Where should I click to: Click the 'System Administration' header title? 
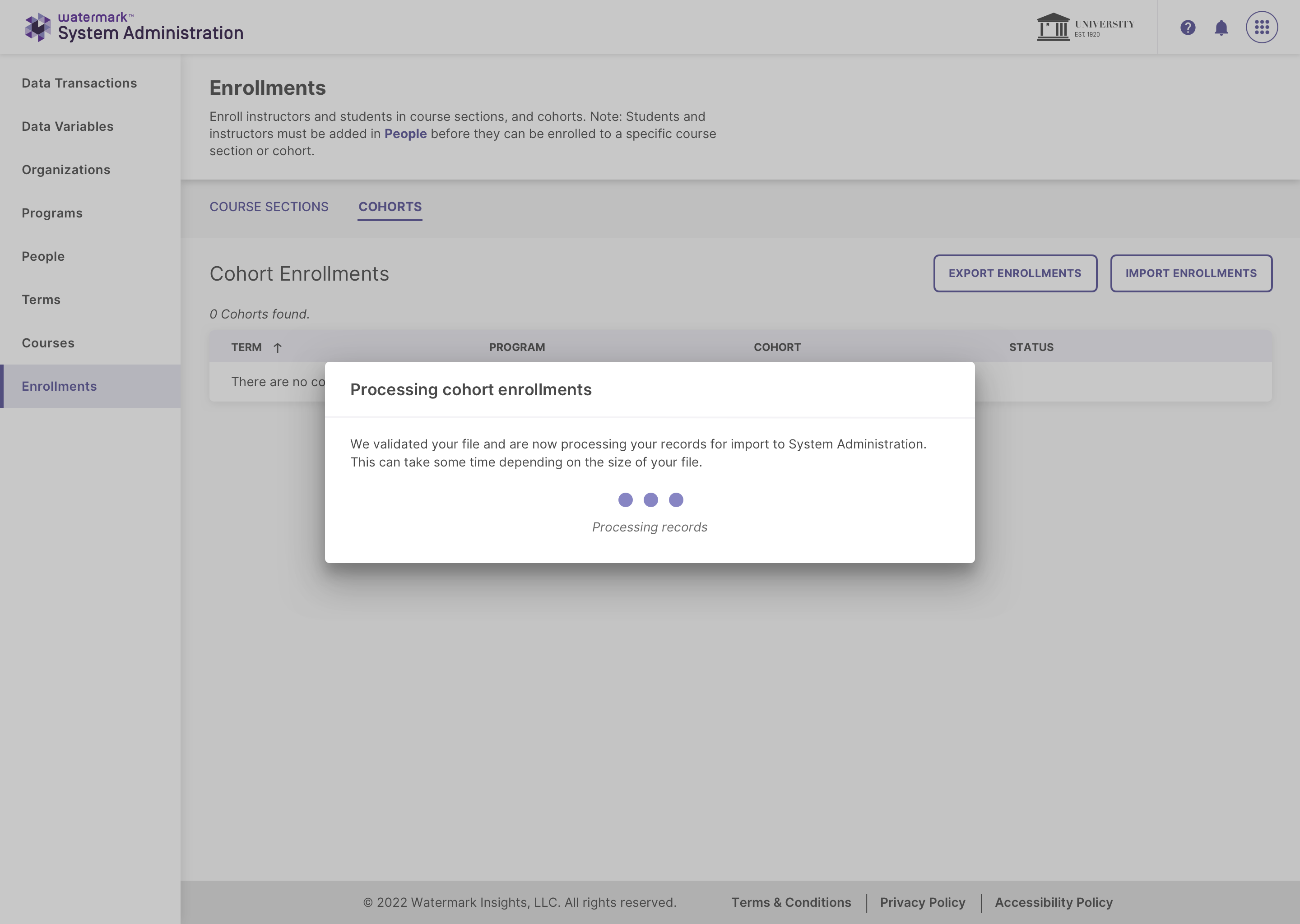150,33
